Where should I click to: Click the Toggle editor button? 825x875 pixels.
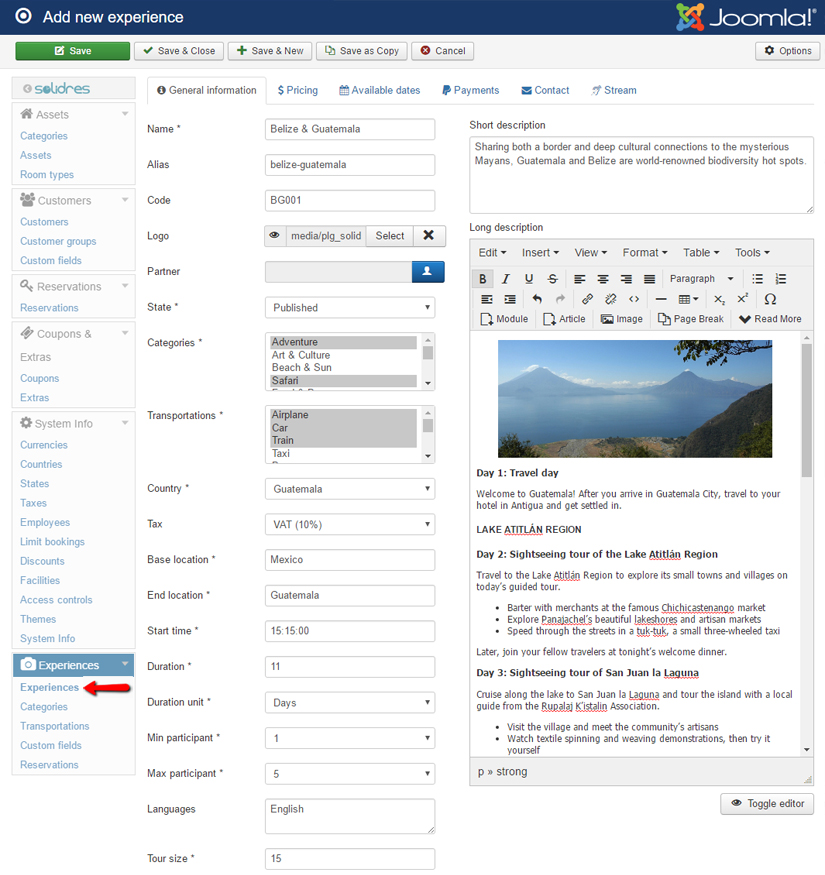[766, 804]
